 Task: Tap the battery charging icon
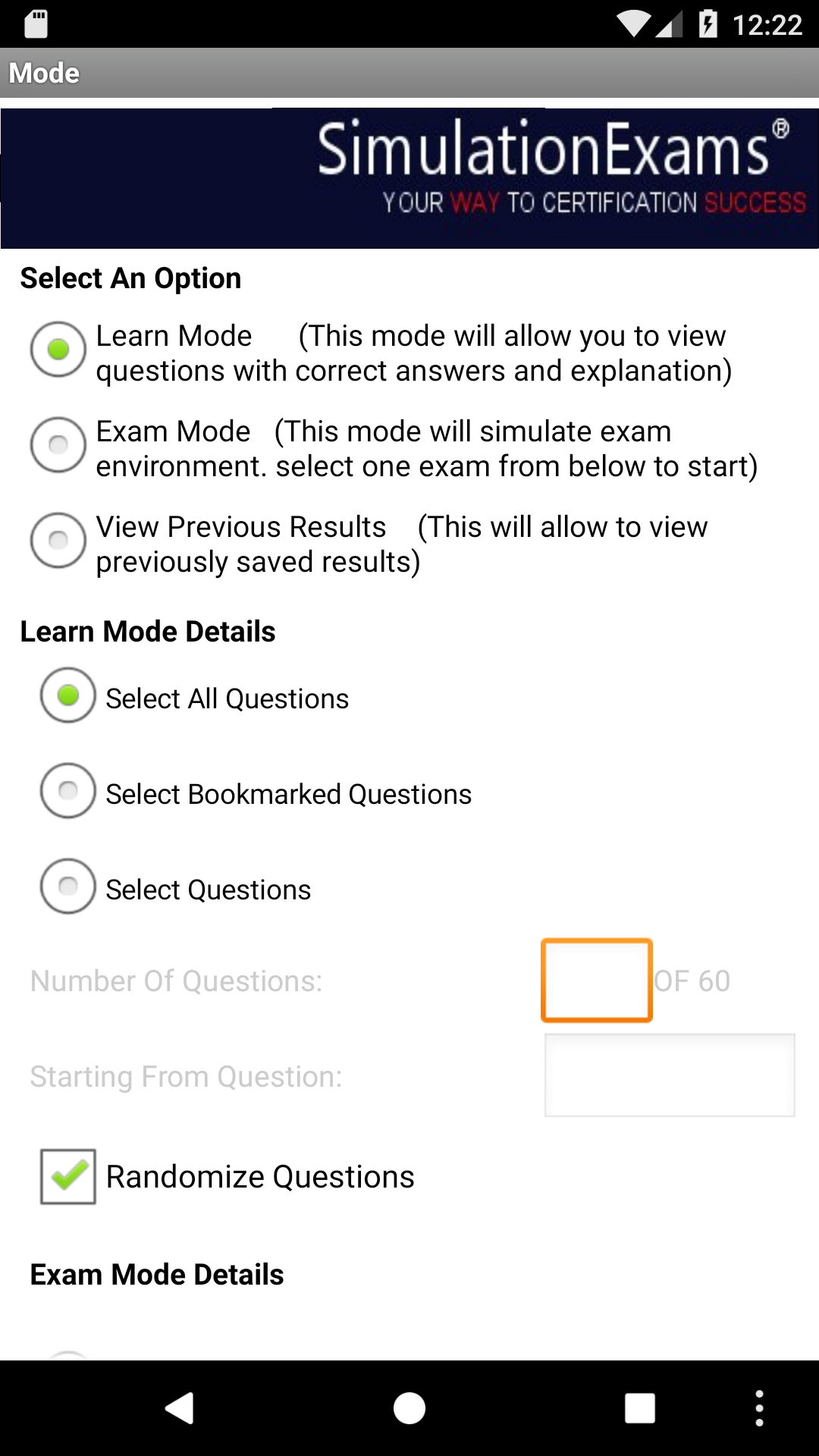[707, 24]
